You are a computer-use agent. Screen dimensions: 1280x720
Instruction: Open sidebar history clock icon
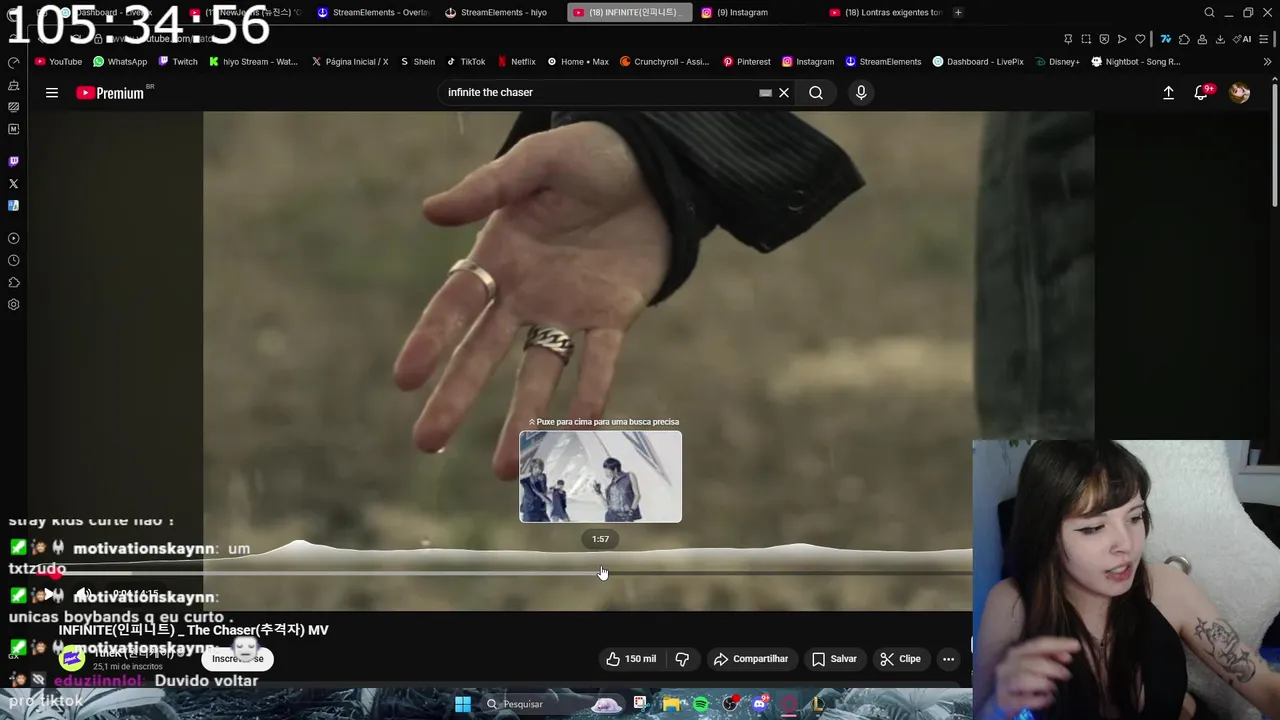(x=13, y=261)
